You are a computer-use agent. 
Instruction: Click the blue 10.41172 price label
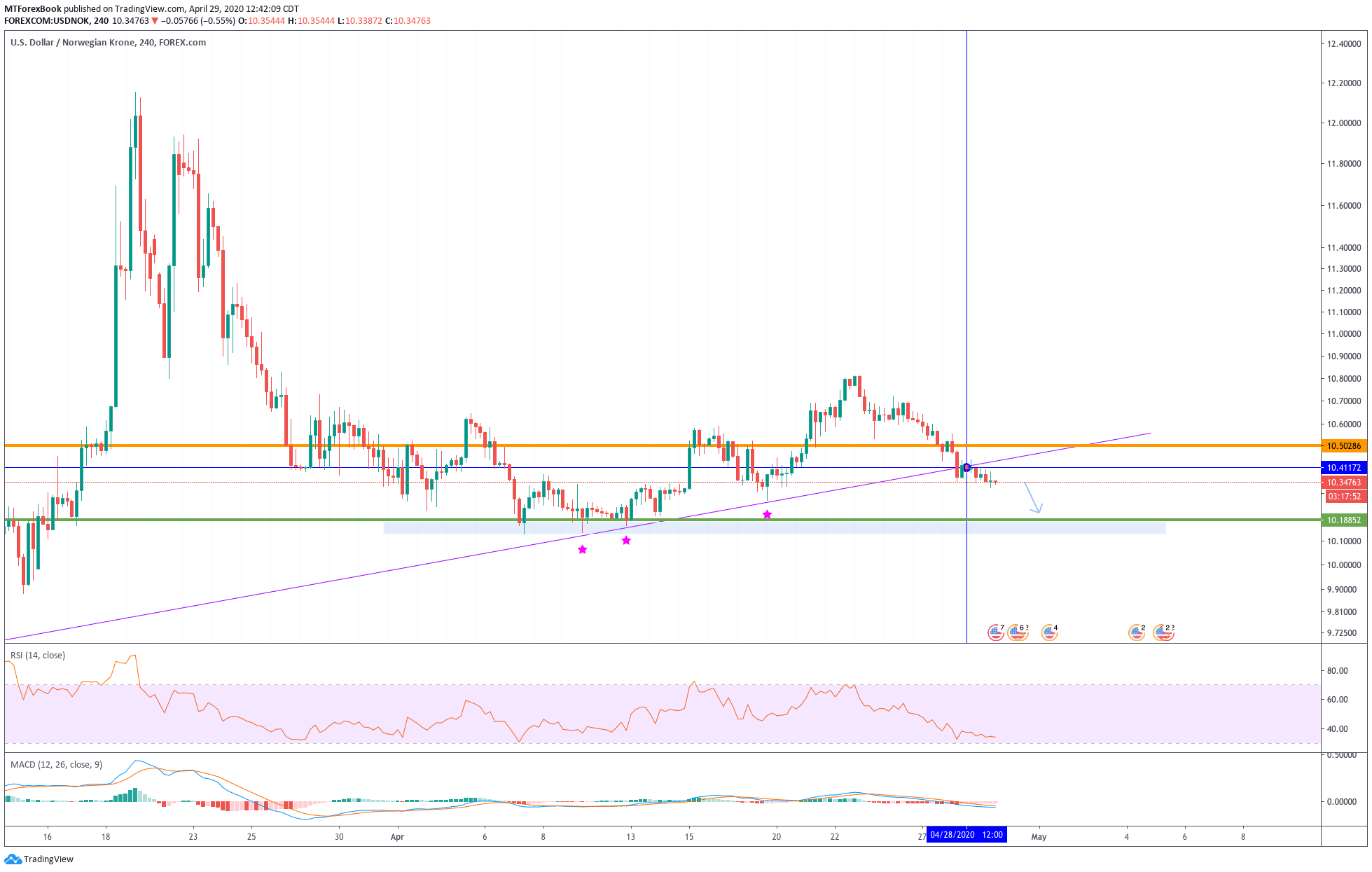coord(1343,468)
